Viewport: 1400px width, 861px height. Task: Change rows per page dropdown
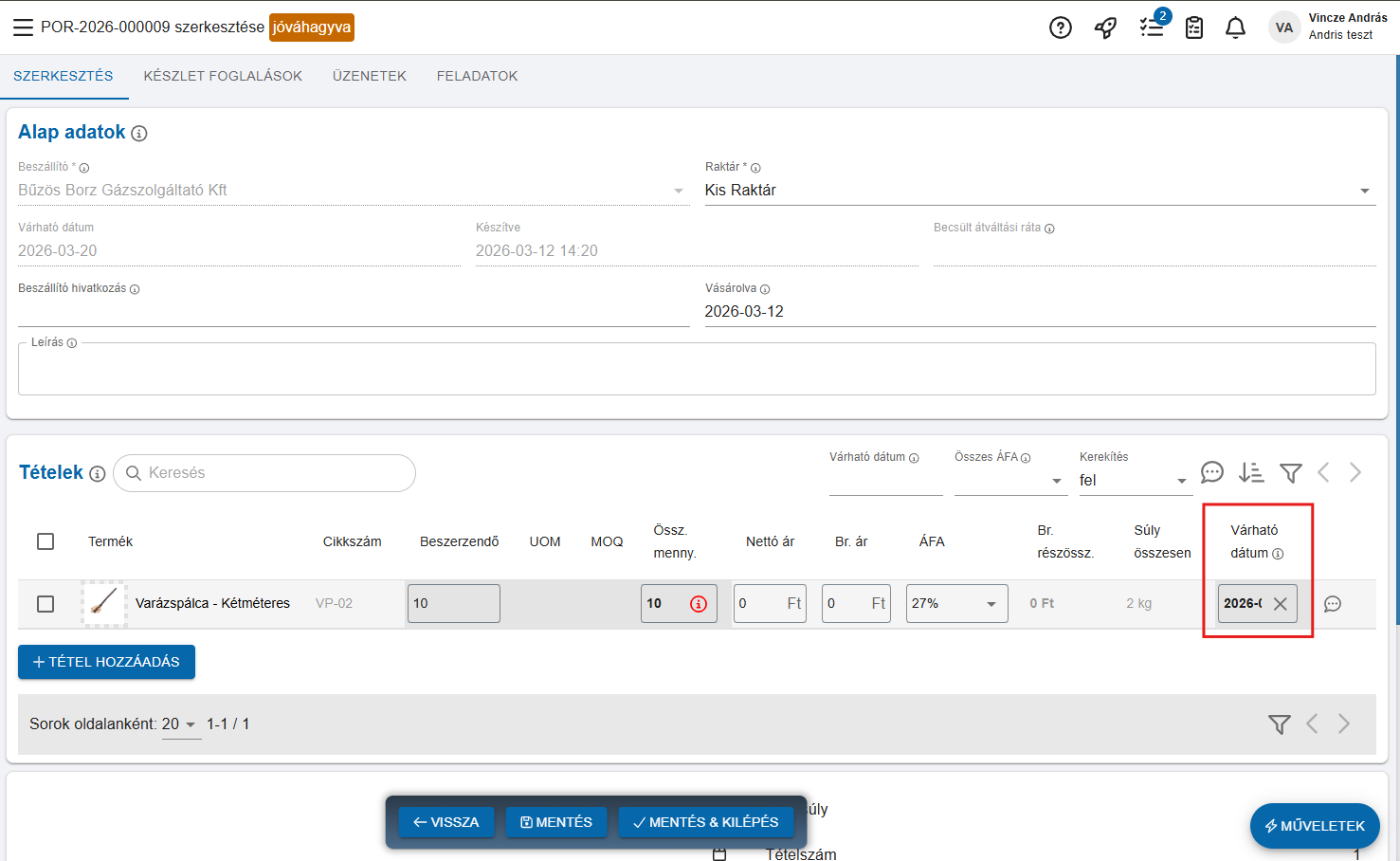(x=180, y=724)
